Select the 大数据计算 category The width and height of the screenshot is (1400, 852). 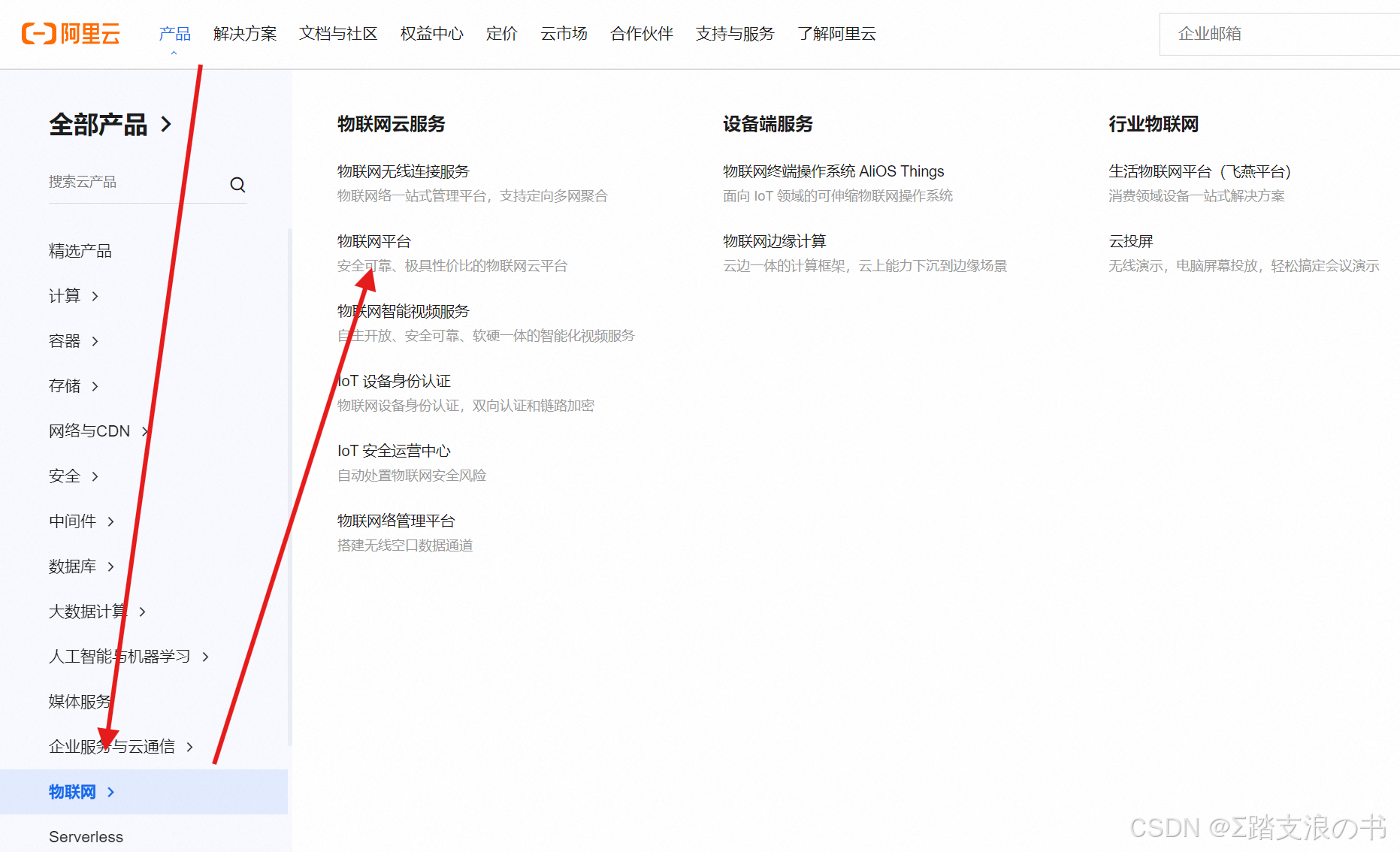point(88,612)
